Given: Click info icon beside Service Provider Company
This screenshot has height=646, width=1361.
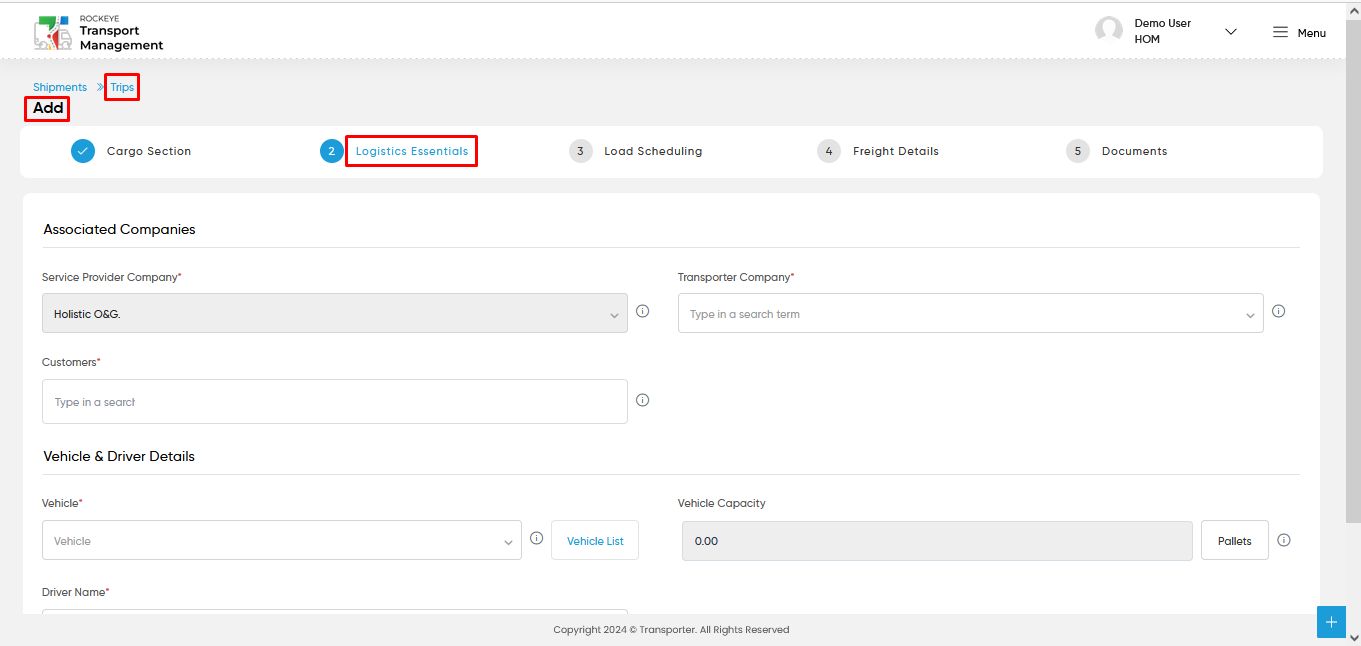Looking at the screenshot, I should [643, 311].
